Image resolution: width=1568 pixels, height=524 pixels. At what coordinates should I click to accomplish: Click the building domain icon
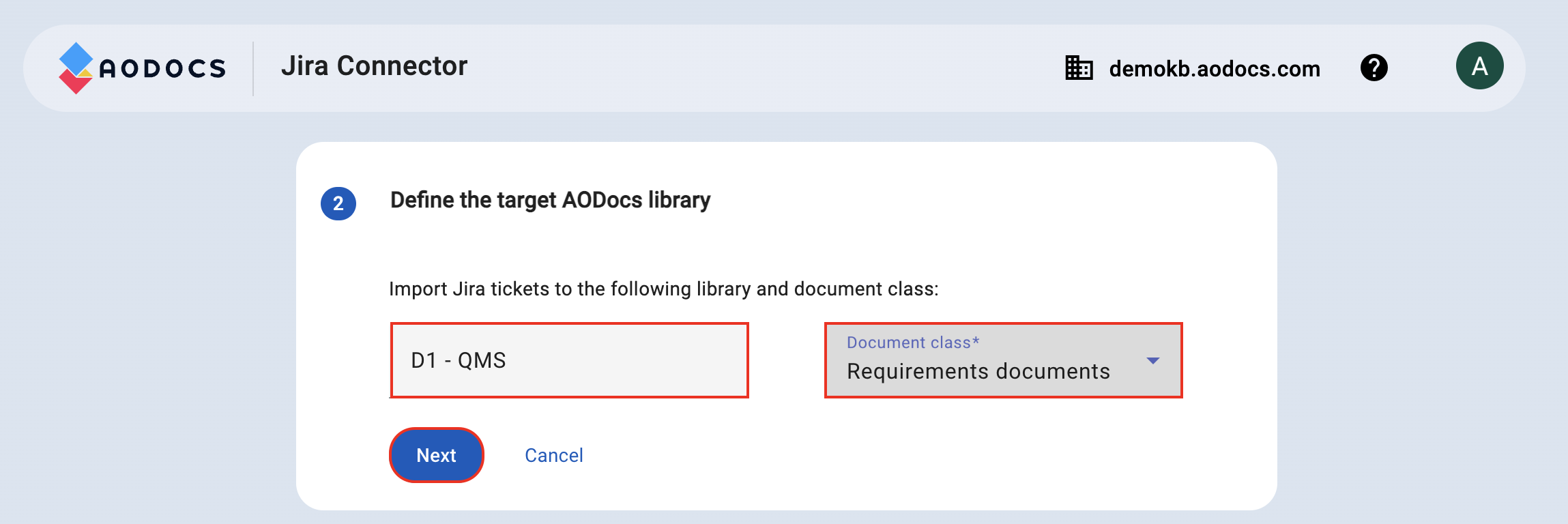[1079, 68]
